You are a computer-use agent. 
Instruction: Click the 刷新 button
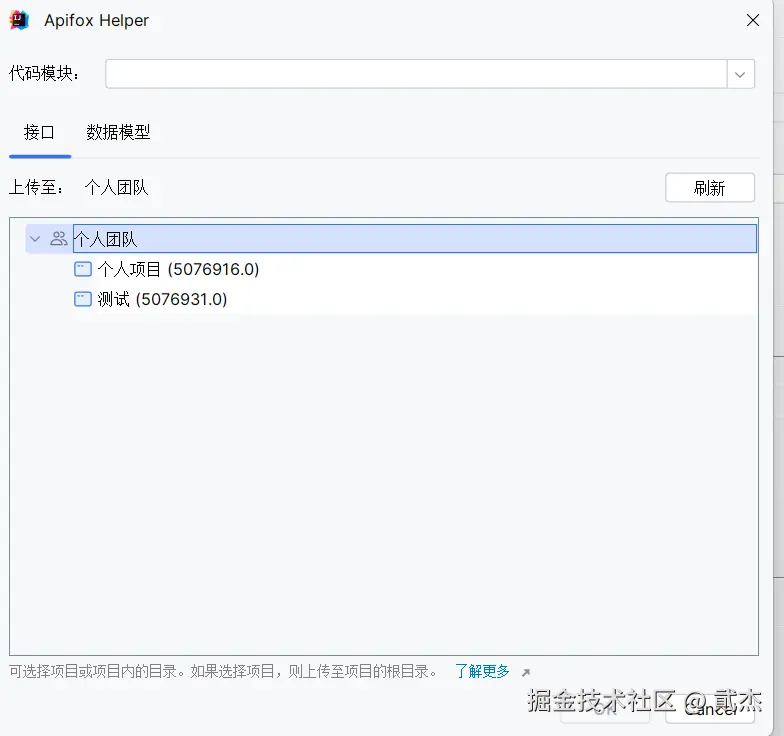710,188
